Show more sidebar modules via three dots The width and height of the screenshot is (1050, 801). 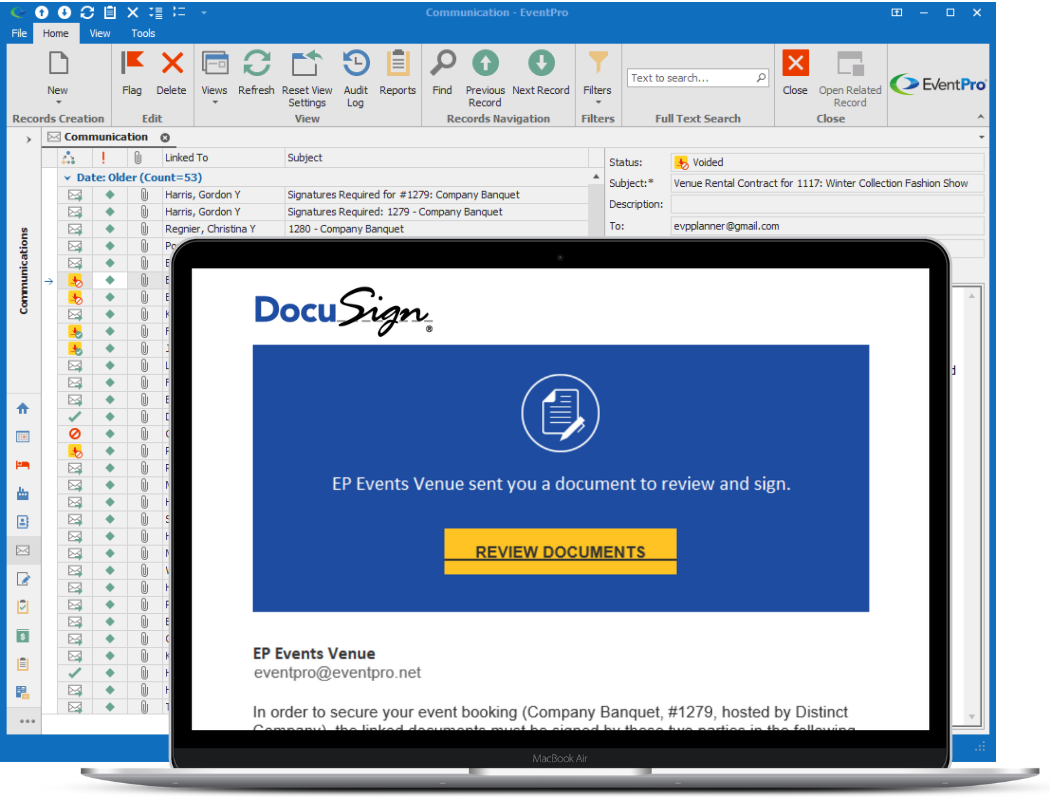(27, 721)
